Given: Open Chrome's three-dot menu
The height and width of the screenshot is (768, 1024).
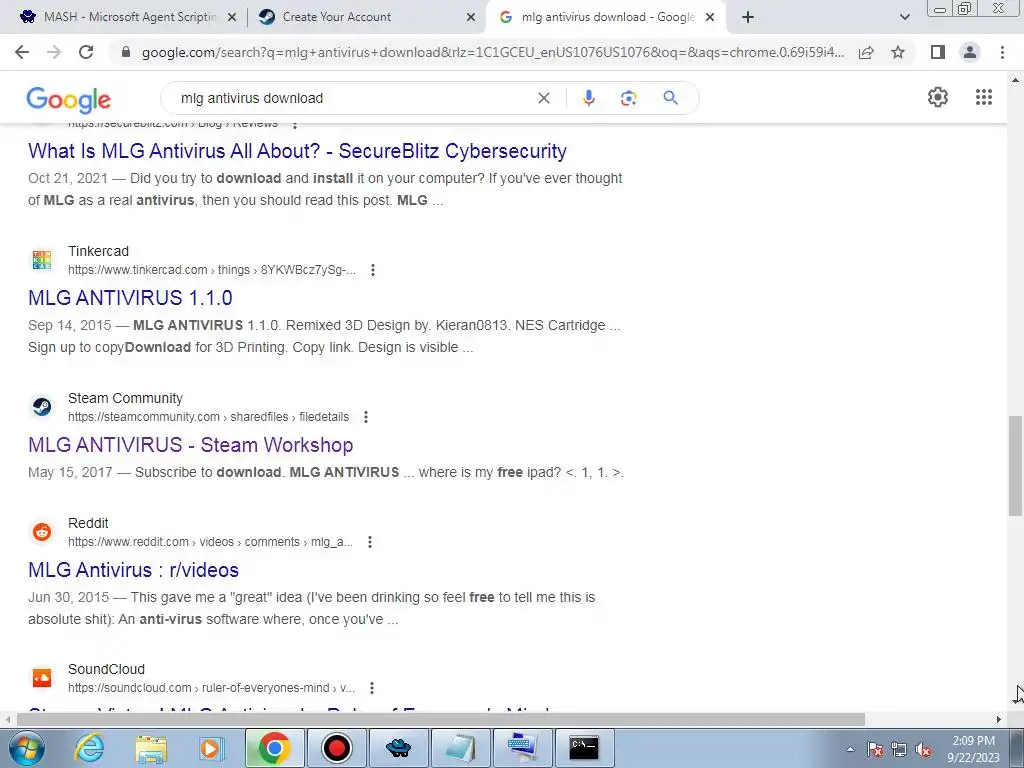Looking at the screenshot, I should tap(1002, 52).
